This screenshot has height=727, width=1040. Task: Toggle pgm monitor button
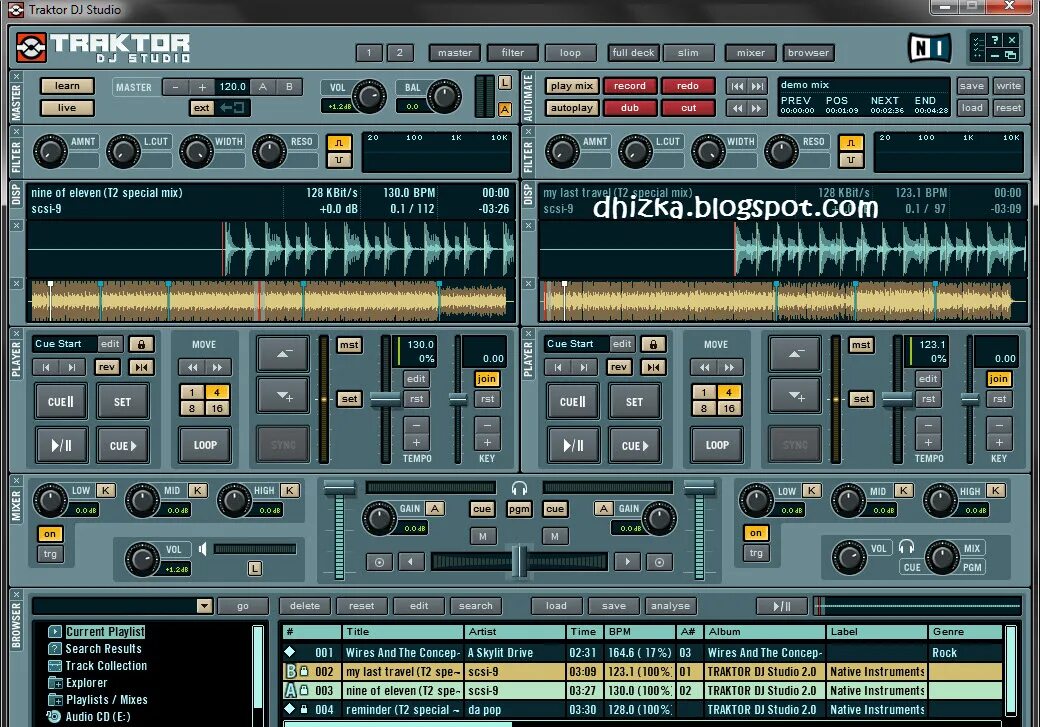[x=519, y=509]
